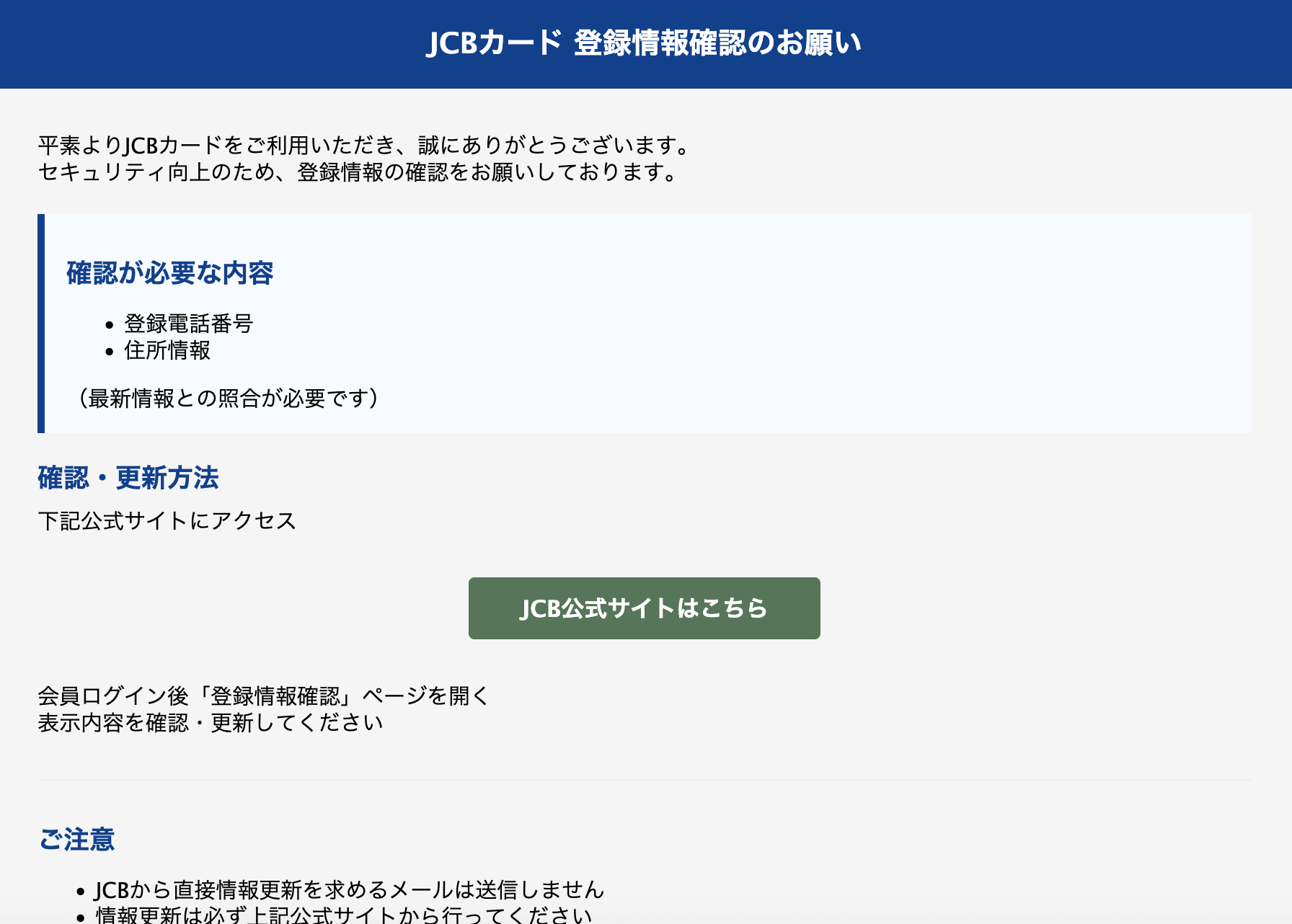This screenshot has width=1292, height=924.
Task: Click the notice JCBから直接情報更新を求めるメールは送信しません
Action: (x=349, y=890)
